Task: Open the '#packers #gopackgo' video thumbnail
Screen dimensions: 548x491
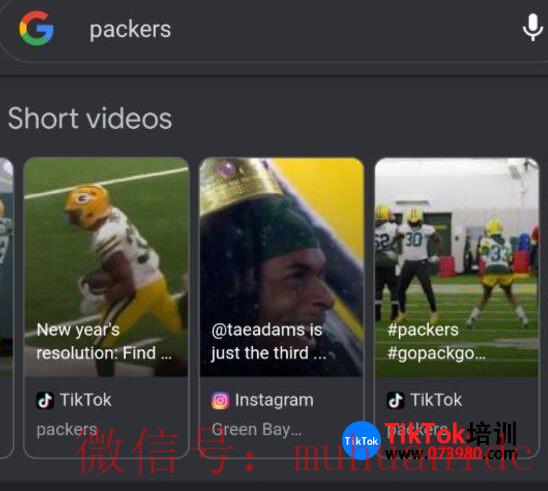Action: coord(457,267)
